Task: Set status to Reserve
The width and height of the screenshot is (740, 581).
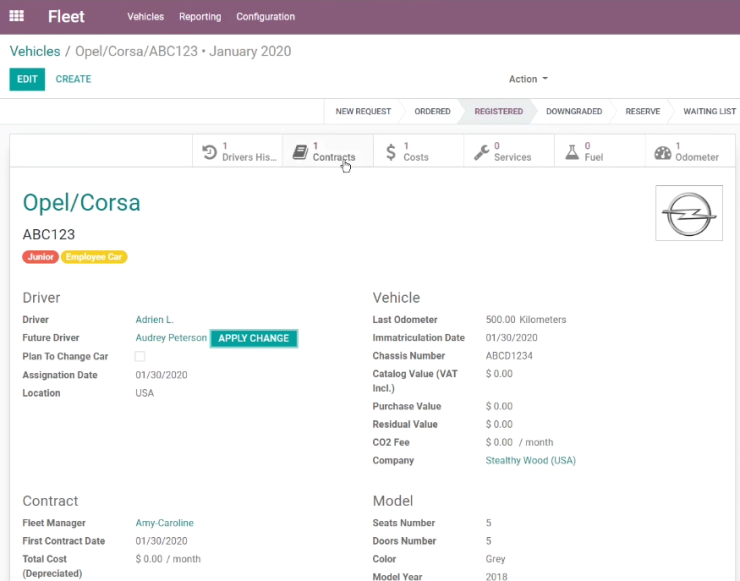Action: (x=642, y=111)
